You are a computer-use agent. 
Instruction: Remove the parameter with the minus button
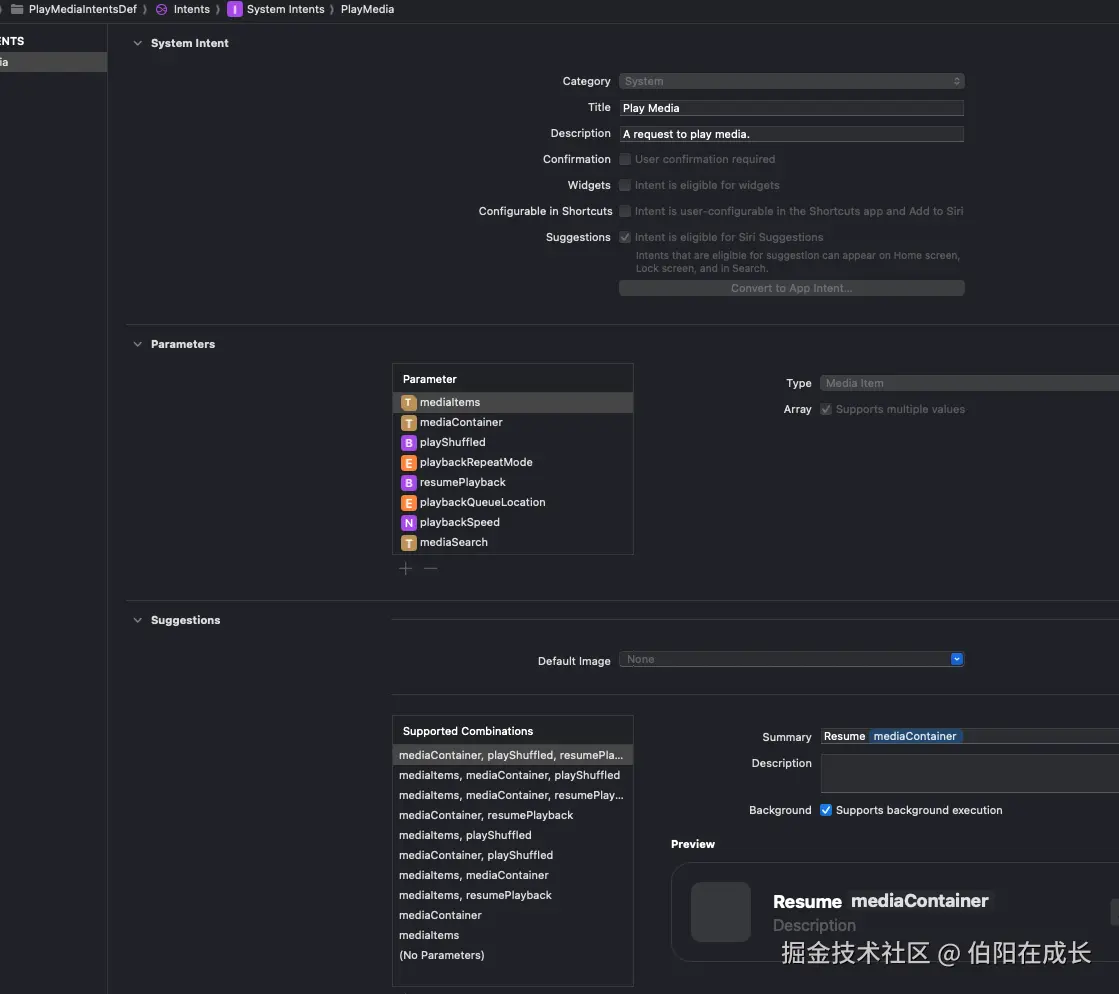click(x=430, y=569)
